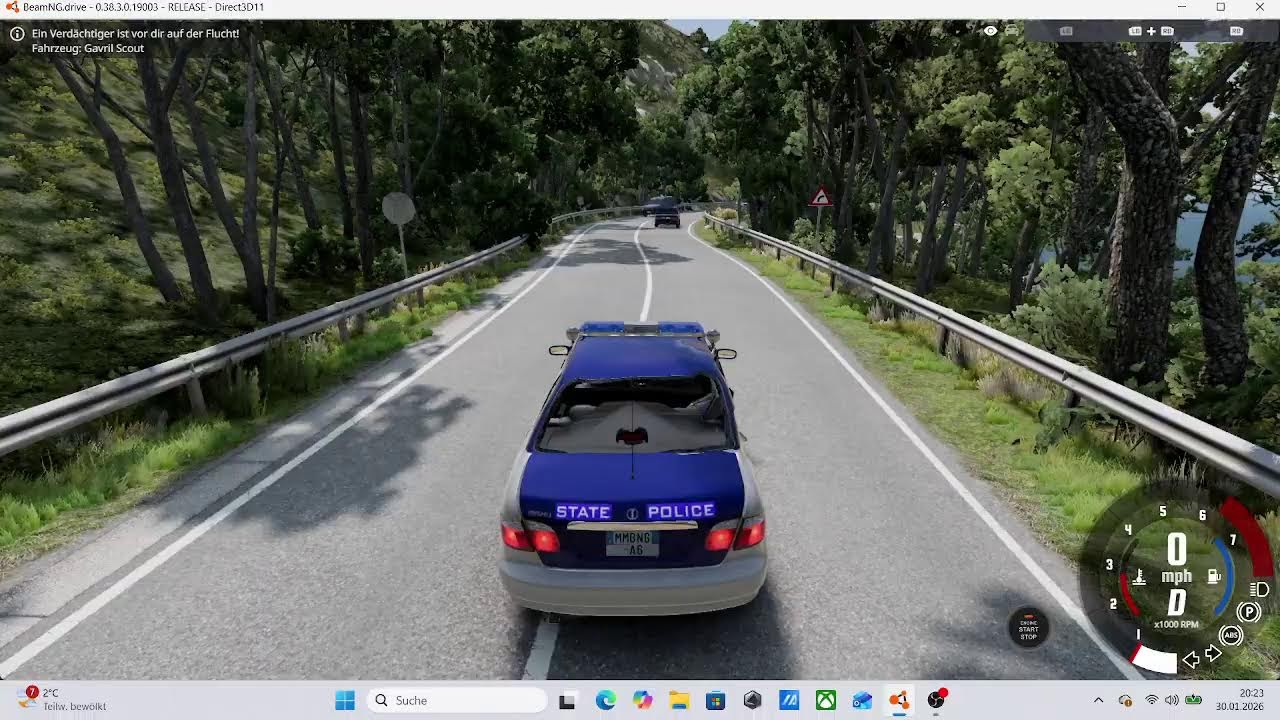The height and width of the screenshot is (720, 1280).
Task: Click the Engine Start Stop button
Action: pos(1028,629)
